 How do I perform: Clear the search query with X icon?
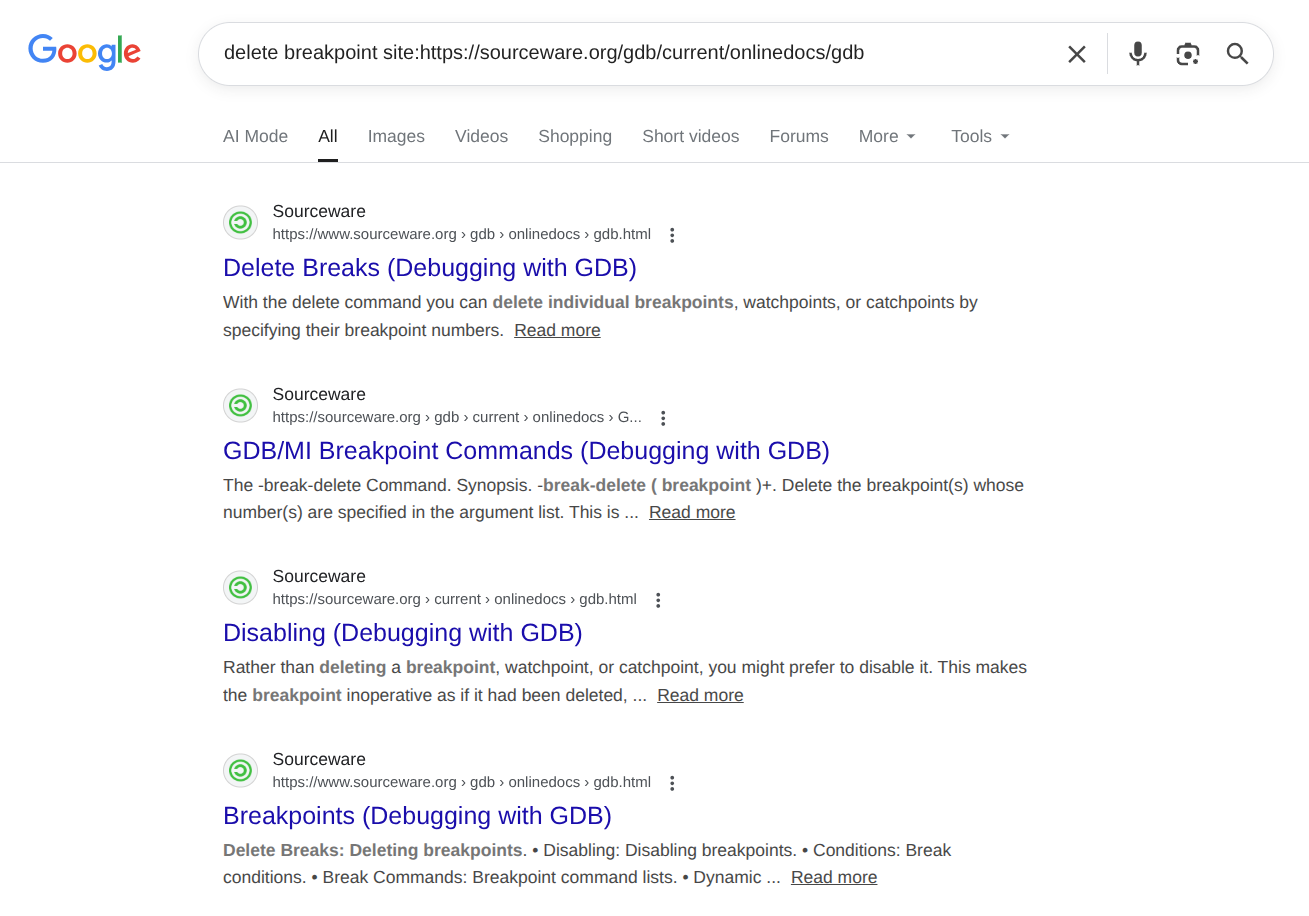coord(1076,54)
